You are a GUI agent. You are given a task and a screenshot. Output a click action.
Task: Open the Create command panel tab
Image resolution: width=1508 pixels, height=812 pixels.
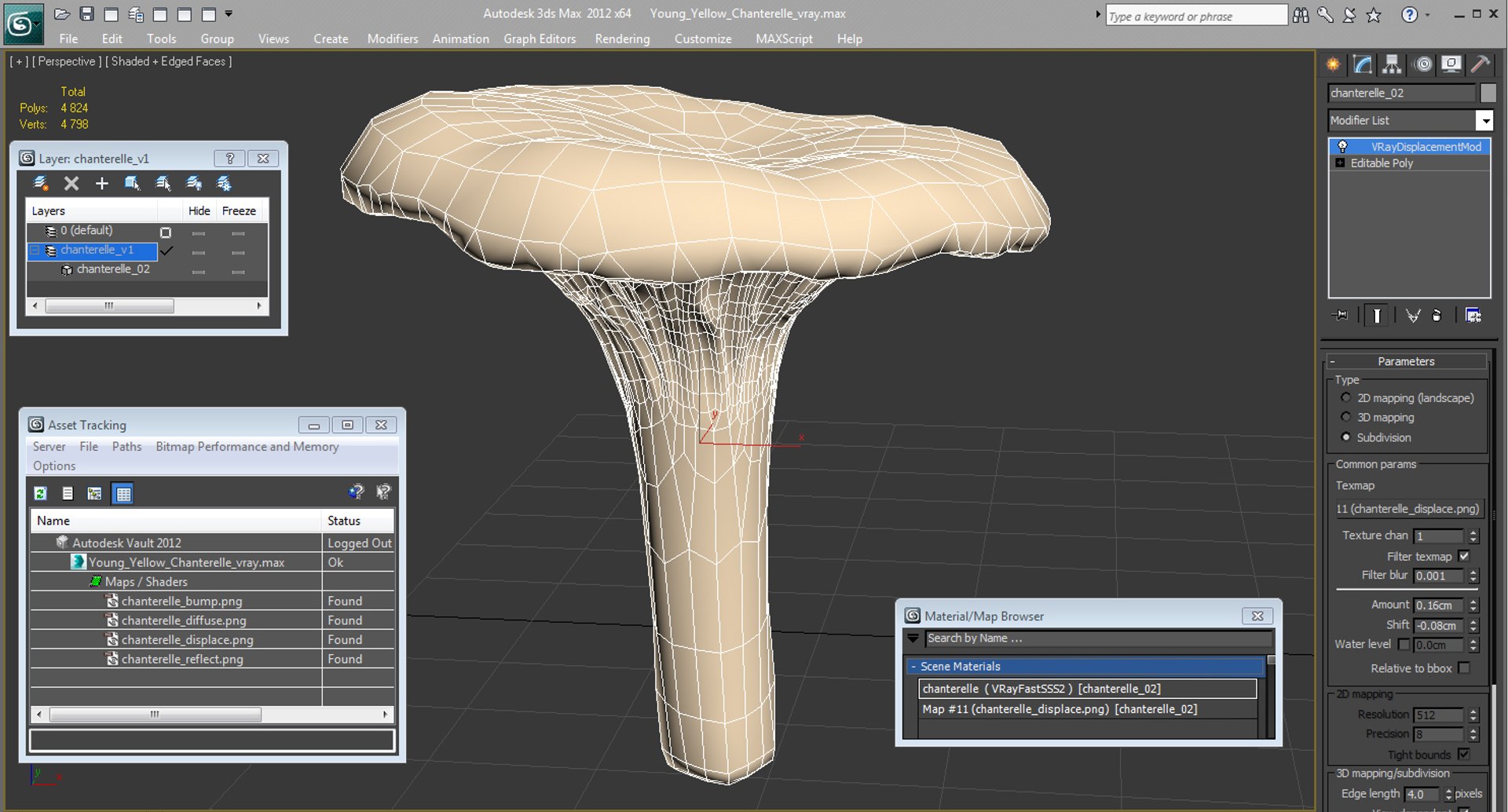click(x=1333, y=64)
